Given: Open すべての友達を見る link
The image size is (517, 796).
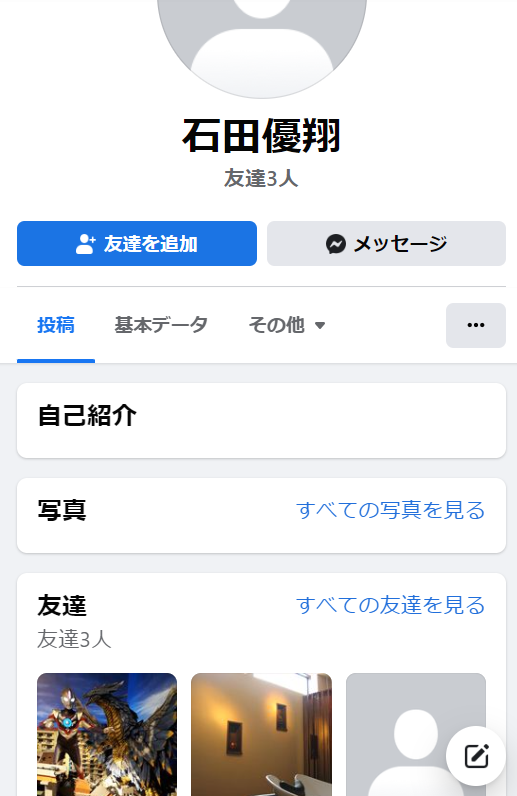Looking at the screenshot, I should 391,605.
